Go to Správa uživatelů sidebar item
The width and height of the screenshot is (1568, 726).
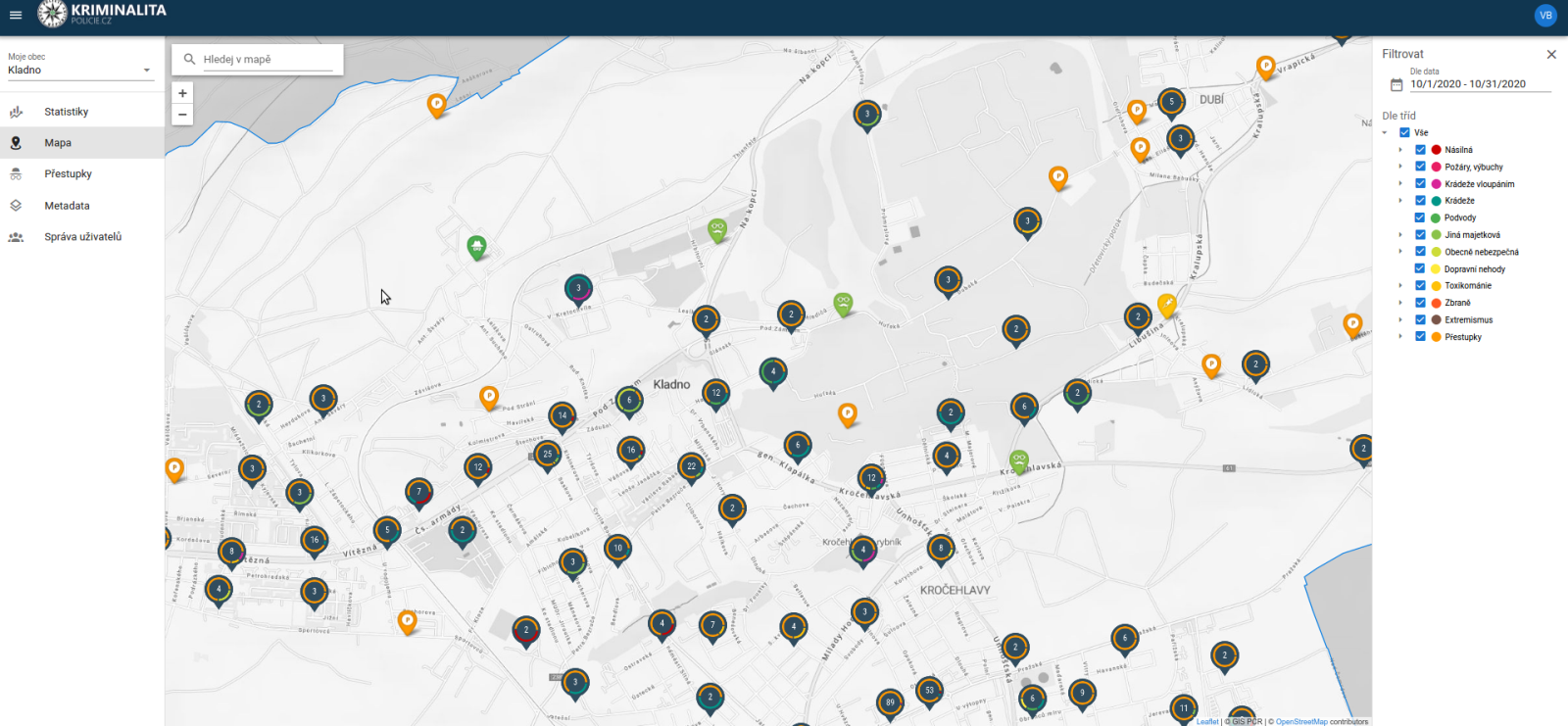(x=82, y=237)
